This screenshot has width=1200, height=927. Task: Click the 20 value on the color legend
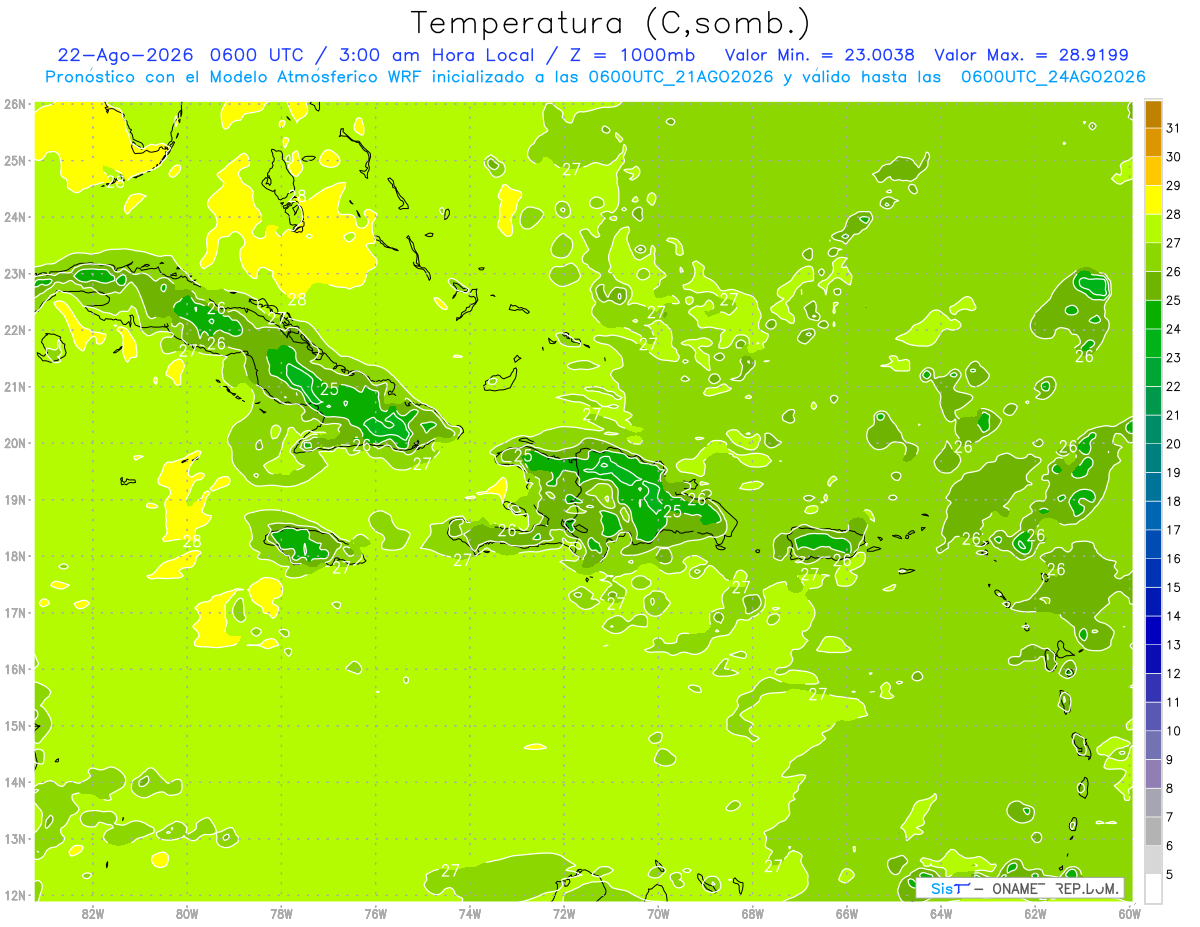point(1173,444)
